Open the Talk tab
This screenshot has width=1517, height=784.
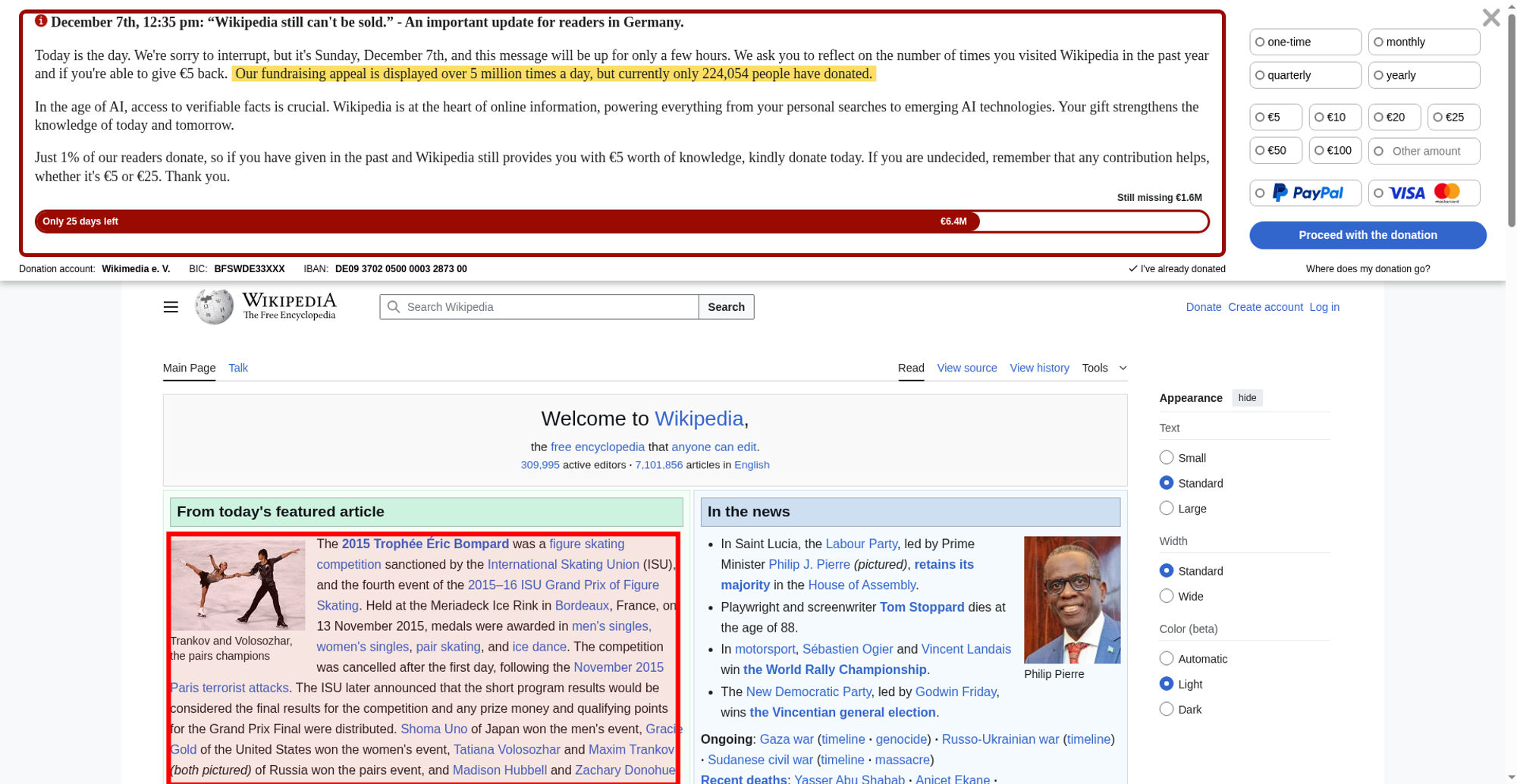pos(238,368)
